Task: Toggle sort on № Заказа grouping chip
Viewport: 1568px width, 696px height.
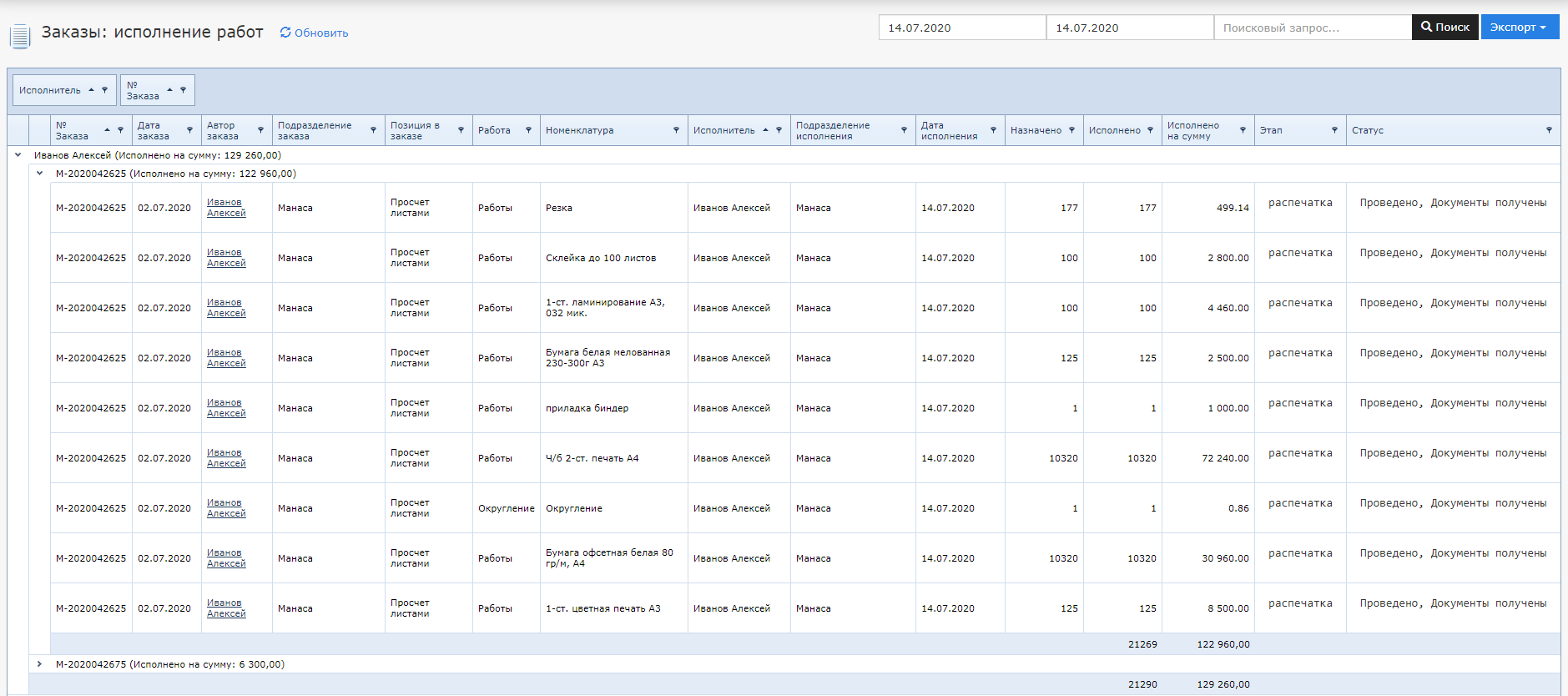Action: (x=170, y=90)
